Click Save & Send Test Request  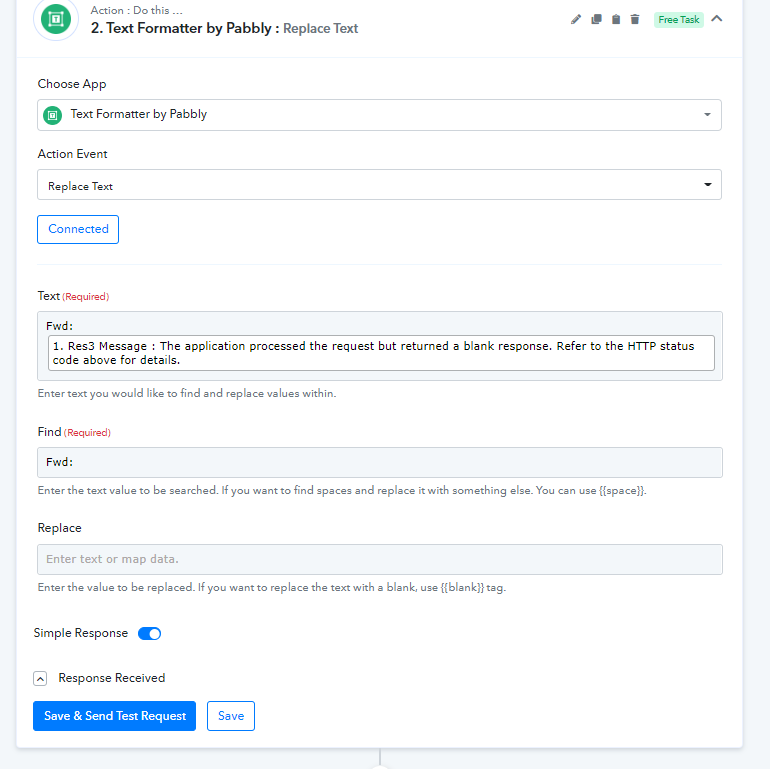click(114, 716)
